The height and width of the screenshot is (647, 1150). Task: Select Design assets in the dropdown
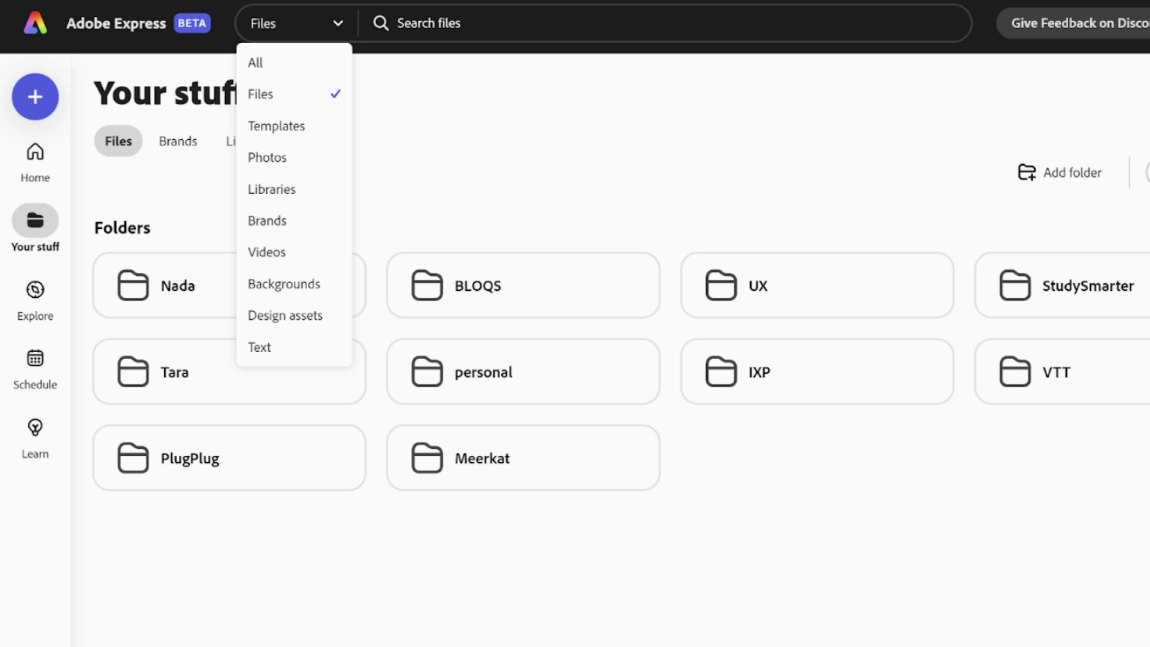286,316
